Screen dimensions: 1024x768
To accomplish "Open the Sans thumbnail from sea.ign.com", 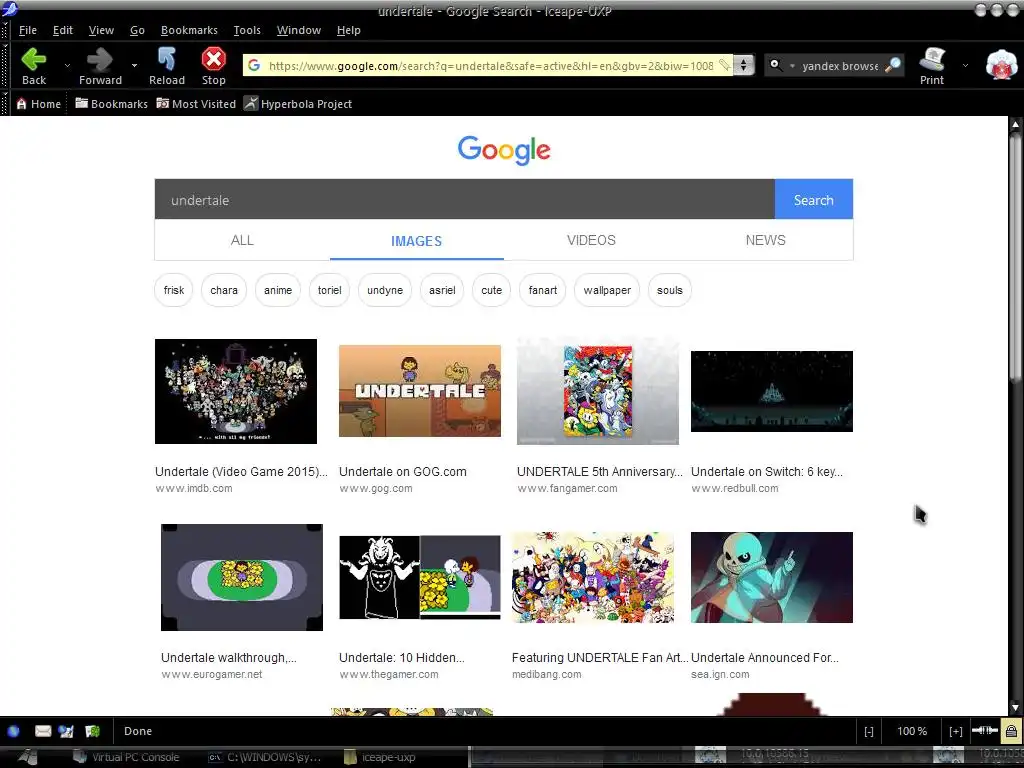I will click(771, 577).
